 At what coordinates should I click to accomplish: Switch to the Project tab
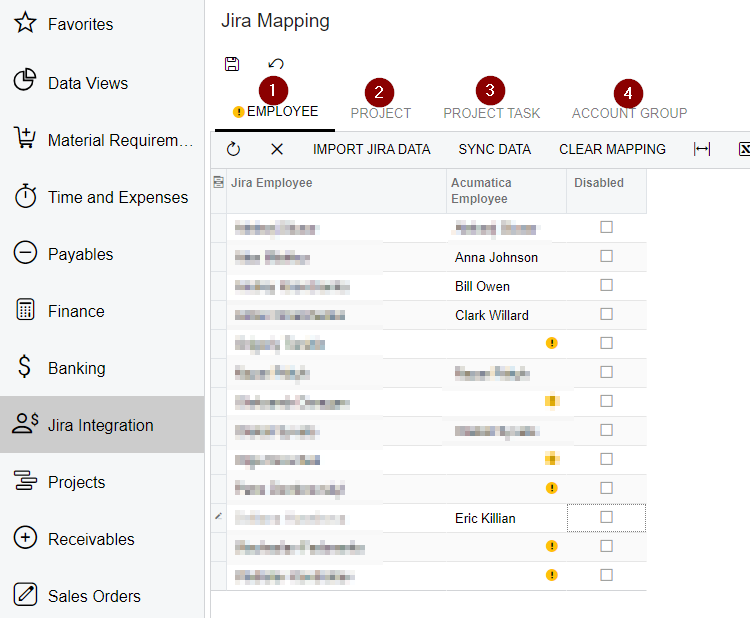pos(381,113)
